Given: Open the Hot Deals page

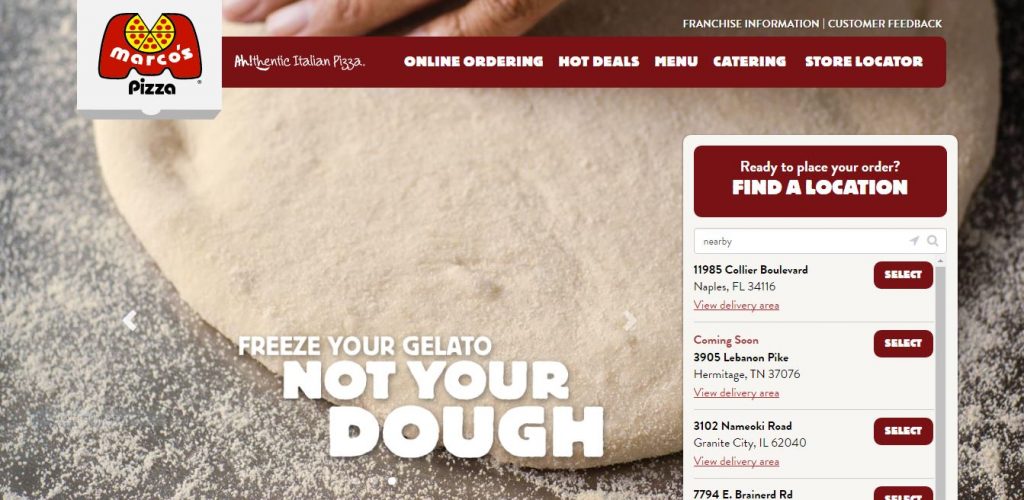Looking at the screenshot, I should click(x=599, y=61).
